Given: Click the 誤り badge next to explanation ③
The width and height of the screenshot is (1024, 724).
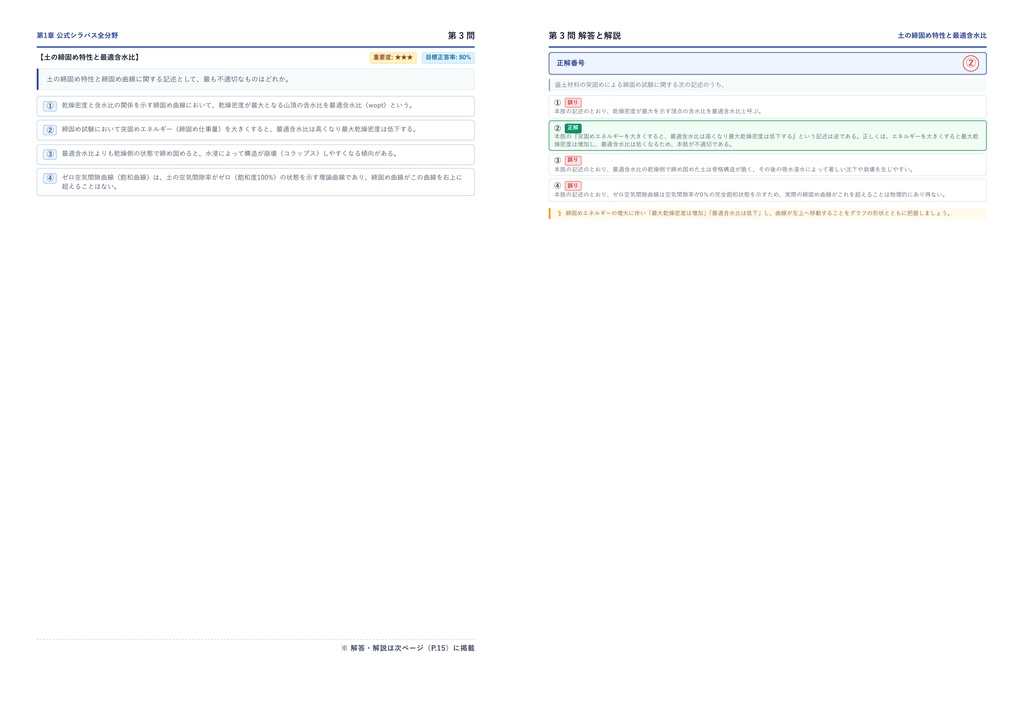Looking at the screenshot, I should pyautogui.click(x=573, y=160).
